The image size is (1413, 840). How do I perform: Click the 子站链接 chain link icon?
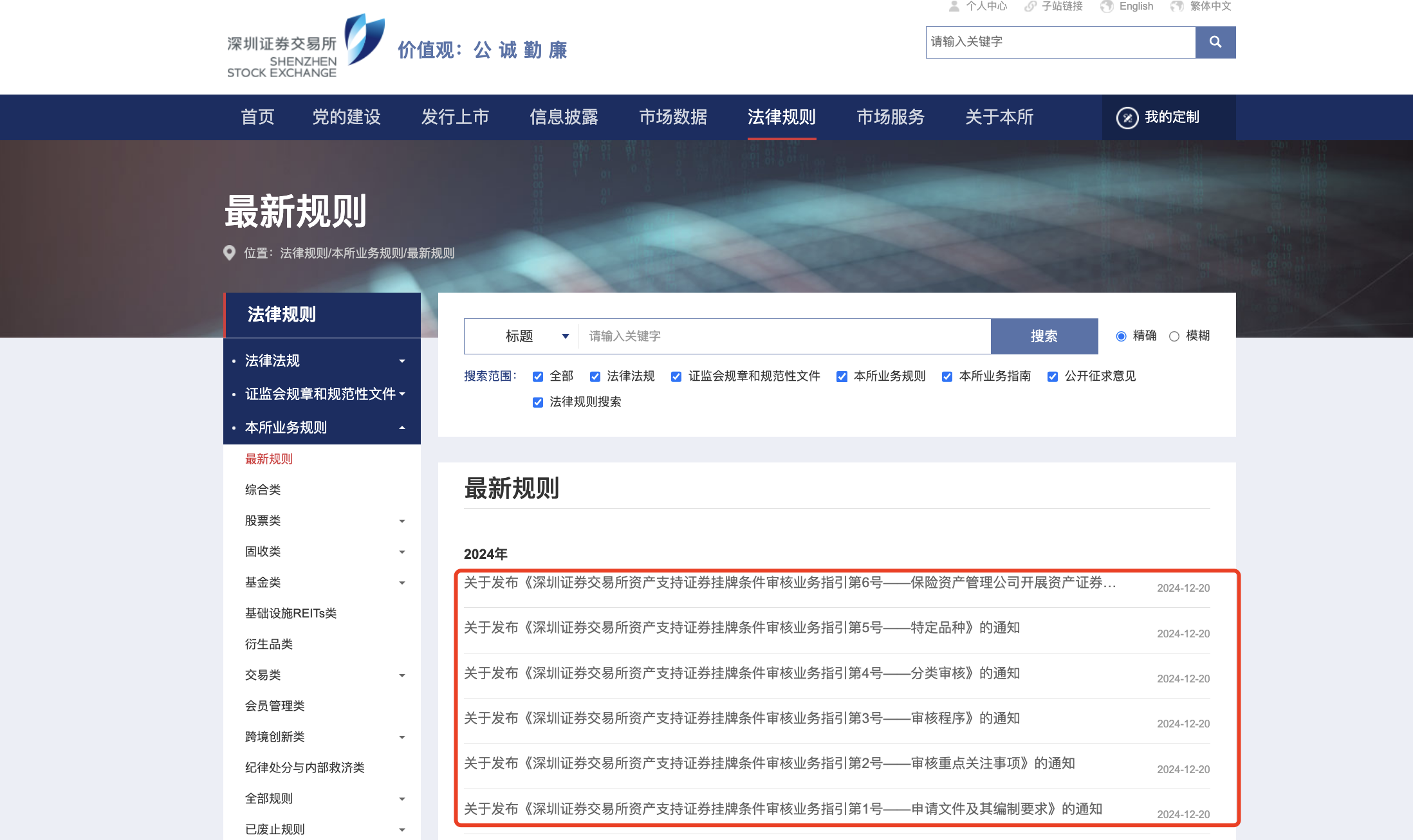click(1030, 6)
